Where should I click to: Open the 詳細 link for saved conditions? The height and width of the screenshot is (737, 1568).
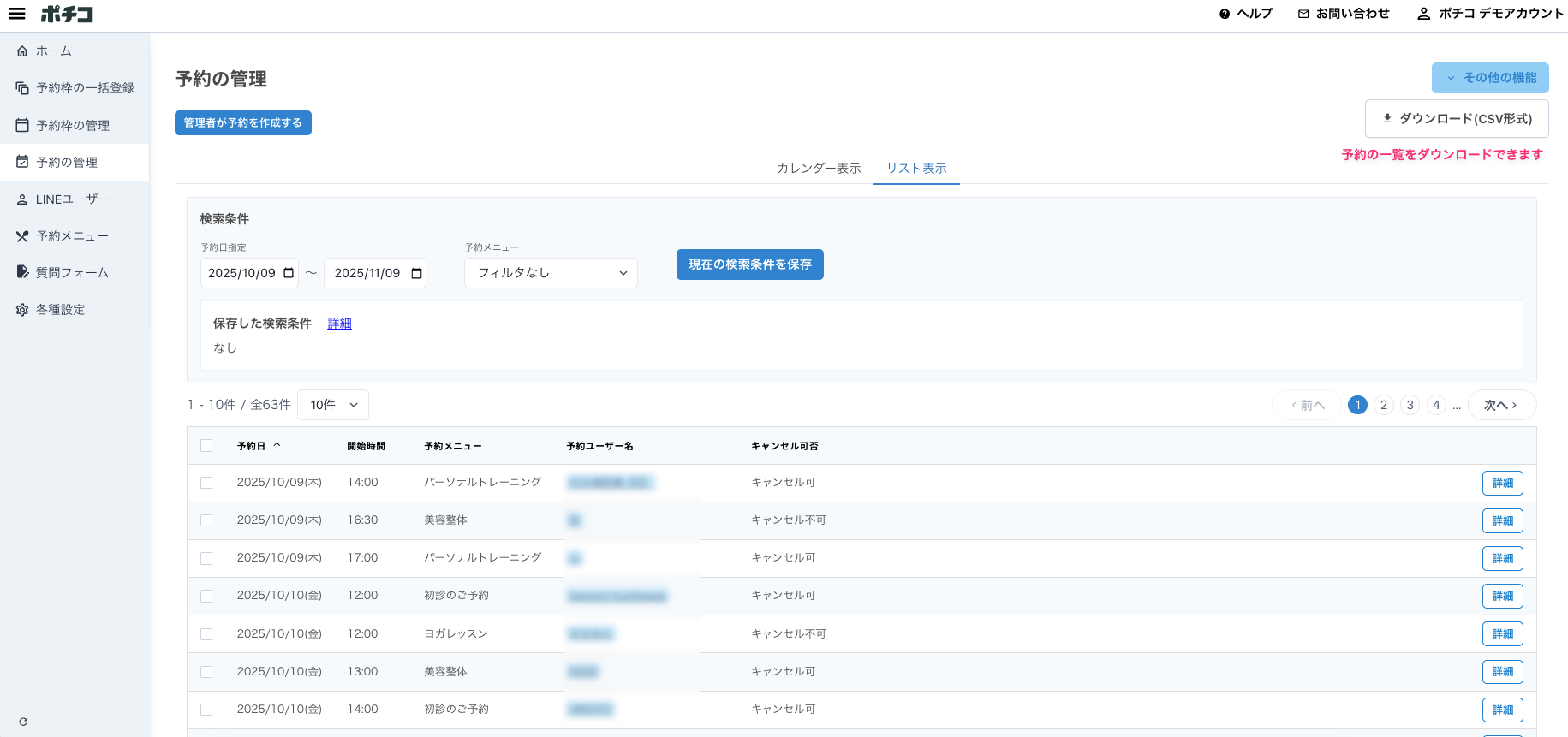339,324
